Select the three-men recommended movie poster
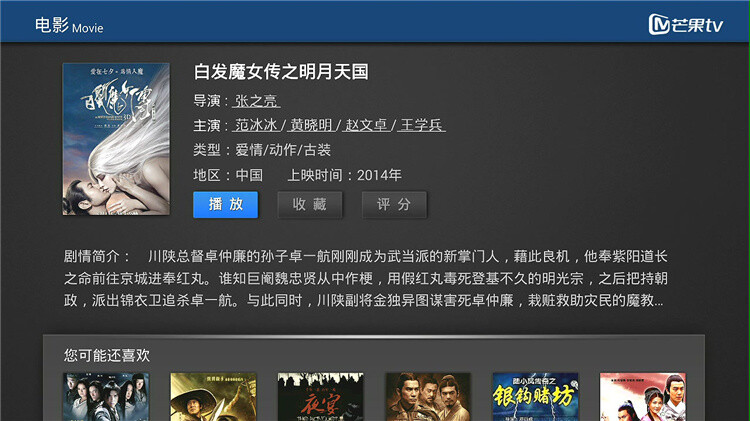 [x=428, y=397]
